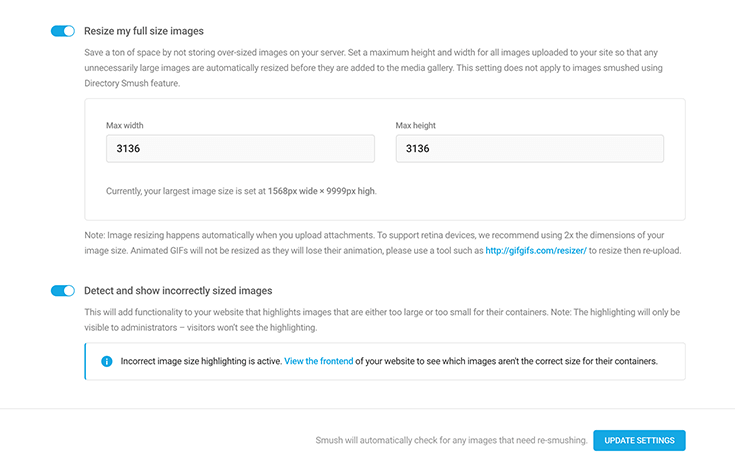Click inside the Max width input field
This screenshot has height=470, width=735.
coord(240,149)
